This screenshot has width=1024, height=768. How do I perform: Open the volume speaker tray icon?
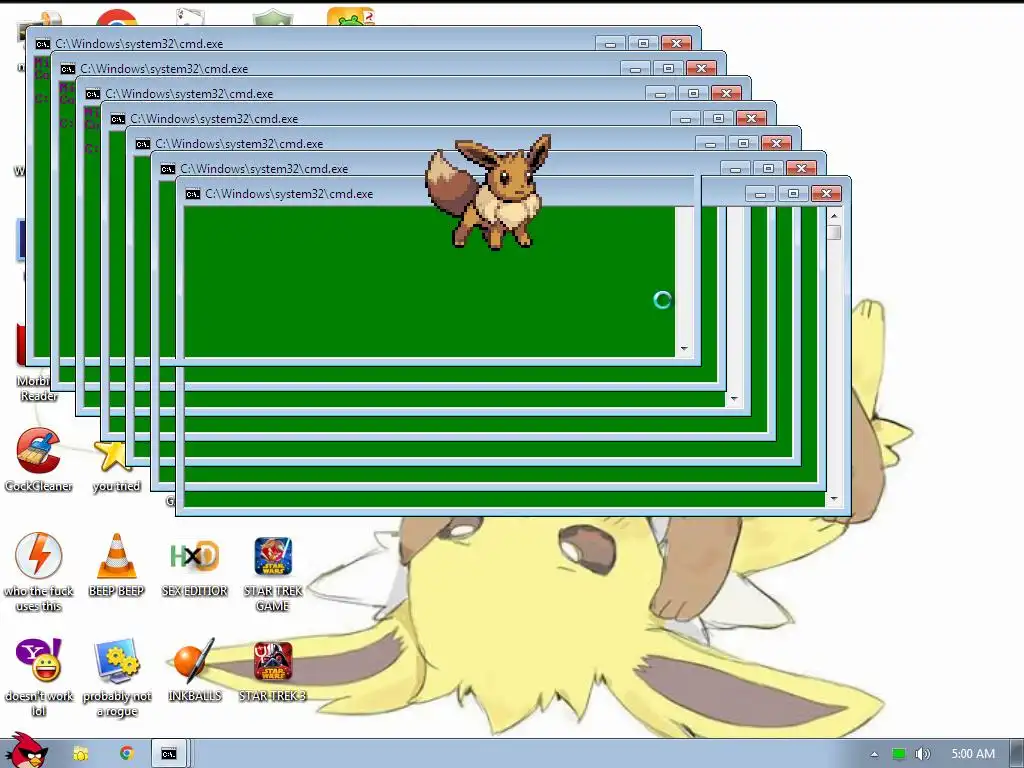click(x=922, y=754)
